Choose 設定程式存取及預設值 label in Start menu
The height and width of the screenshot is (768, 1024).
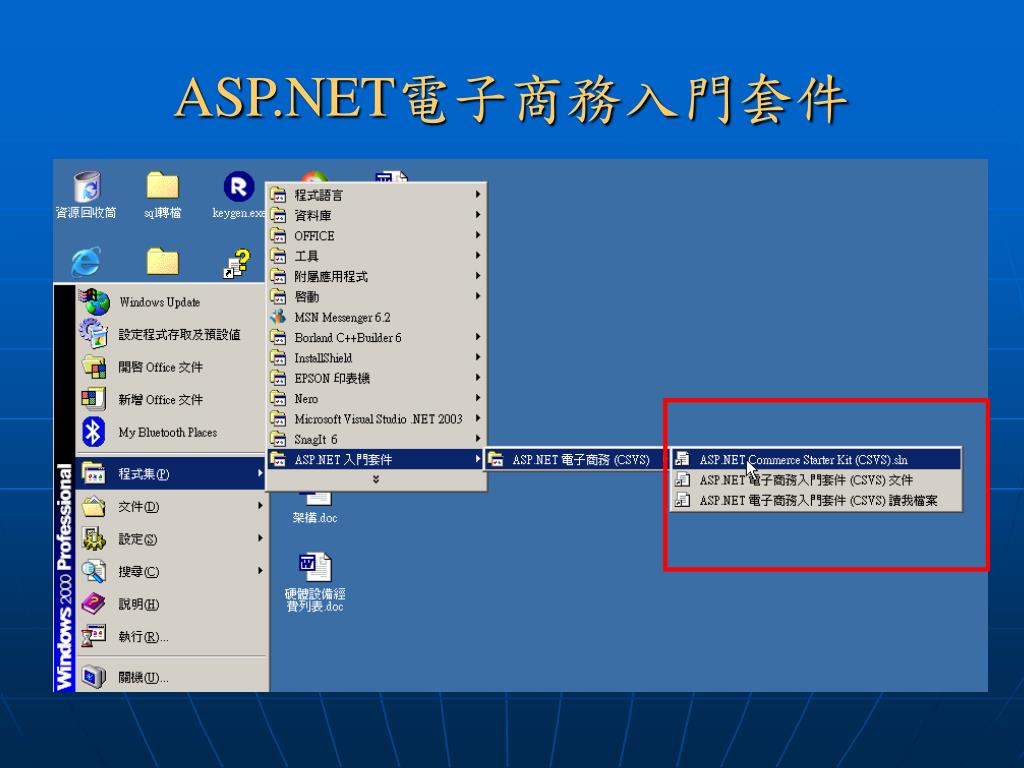coord(179,334)
